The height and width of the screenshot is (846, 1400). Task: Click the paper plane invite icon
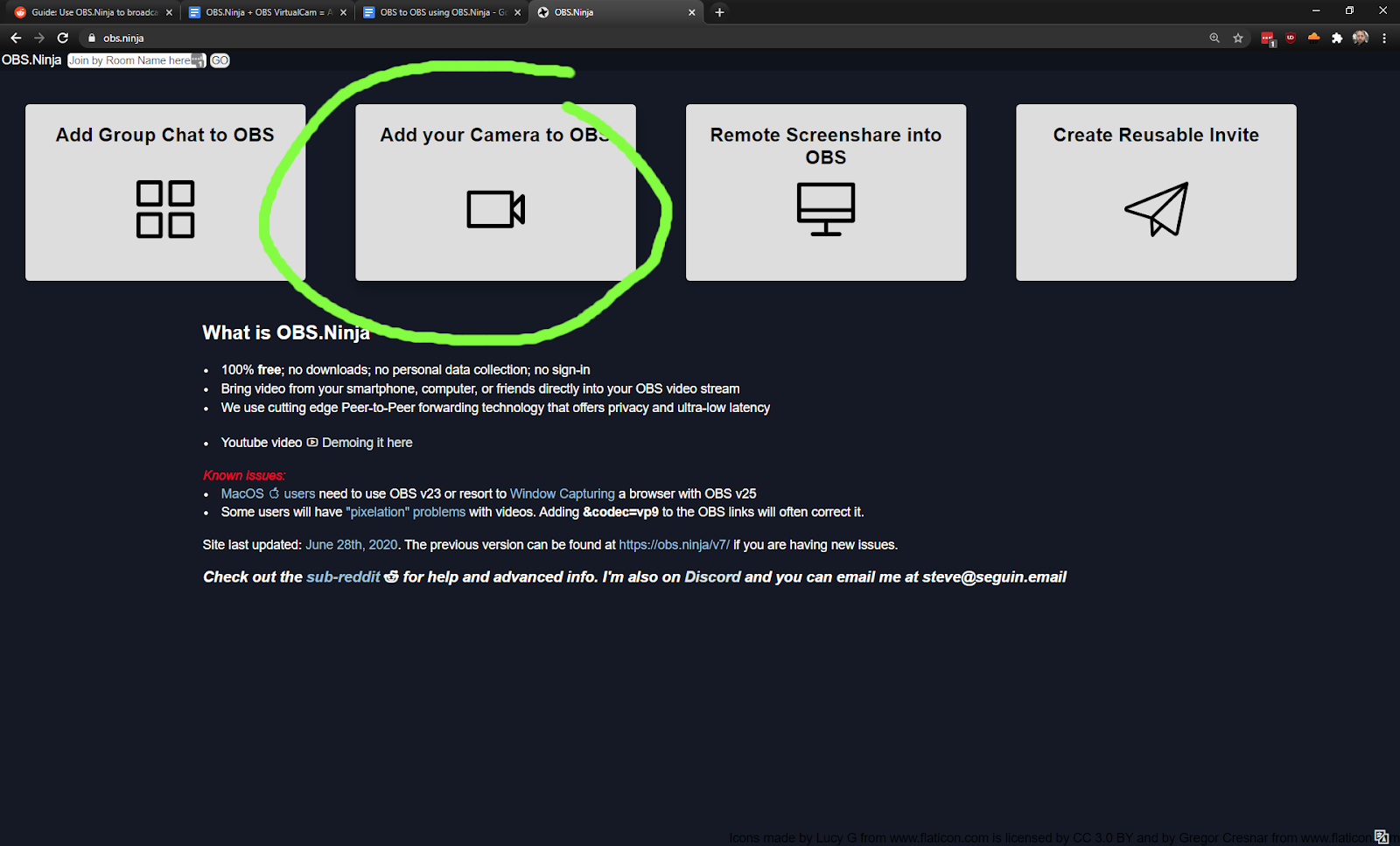tap(1156, 209)
